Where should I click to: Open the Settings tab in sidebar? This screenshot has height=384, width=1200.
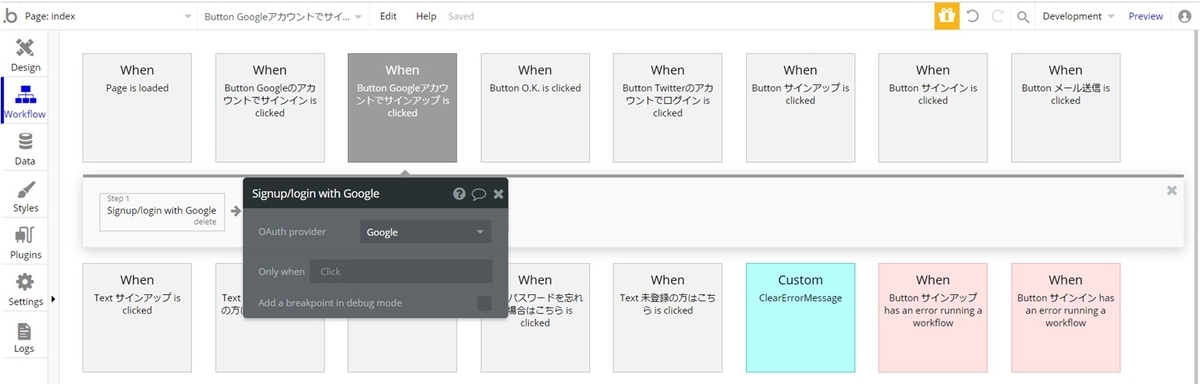[25, 289]
